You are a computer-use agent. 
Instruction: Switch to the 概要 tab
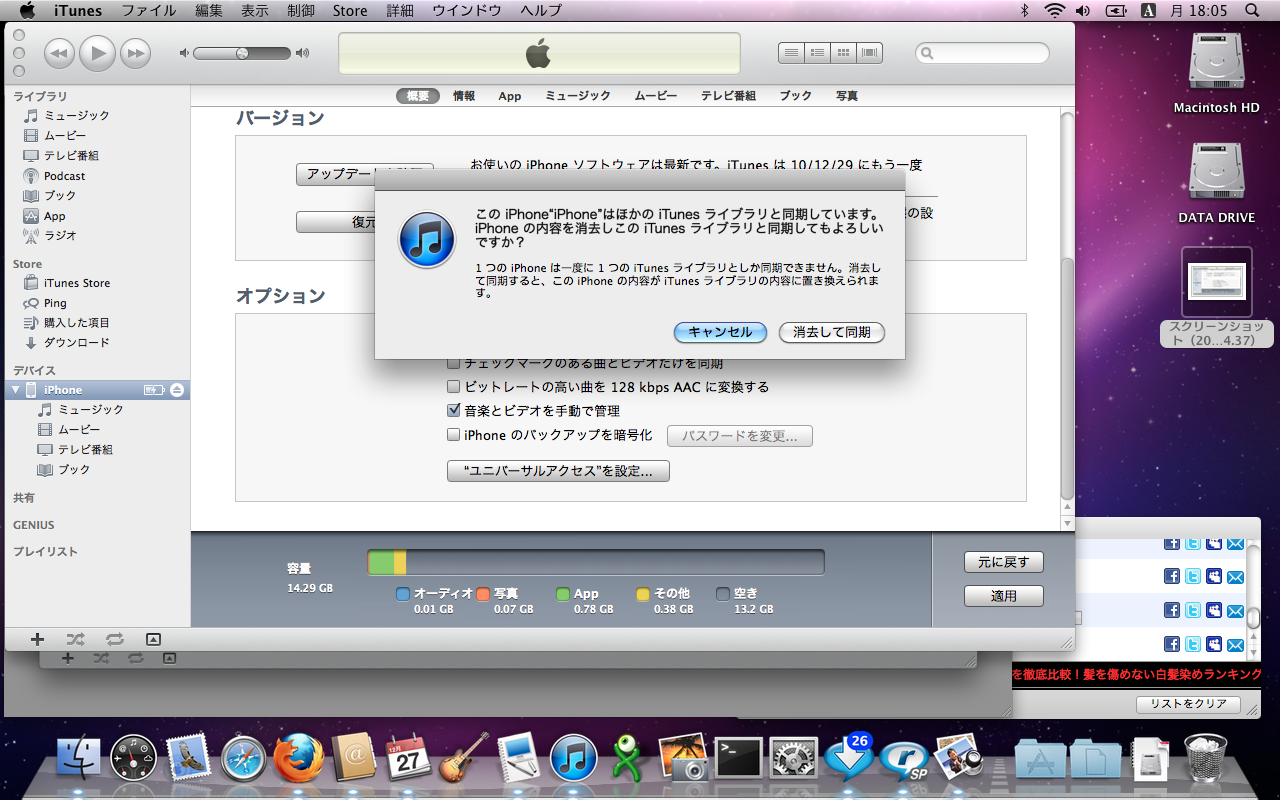418,96
